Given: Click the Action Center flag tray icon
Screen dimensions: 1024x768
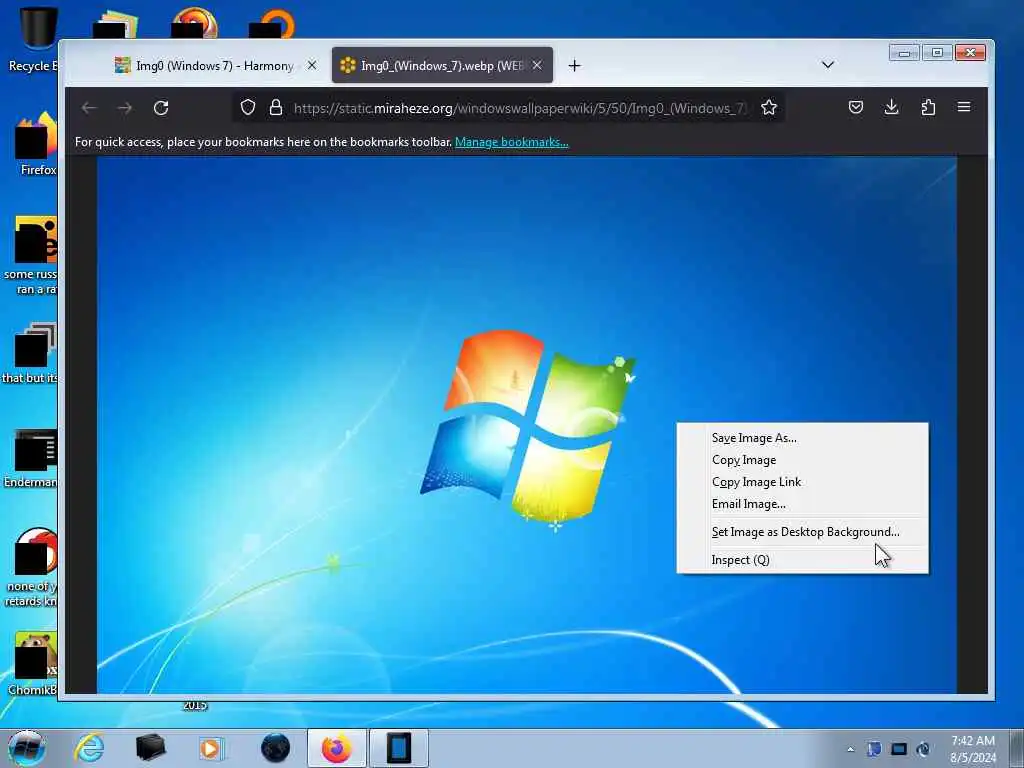Looking at the screenshot, I should click(x=874, y=749).
